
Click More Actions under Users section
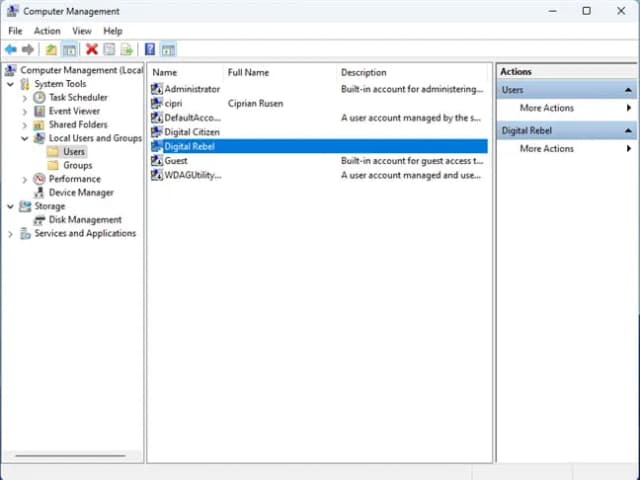coord(546,108)
